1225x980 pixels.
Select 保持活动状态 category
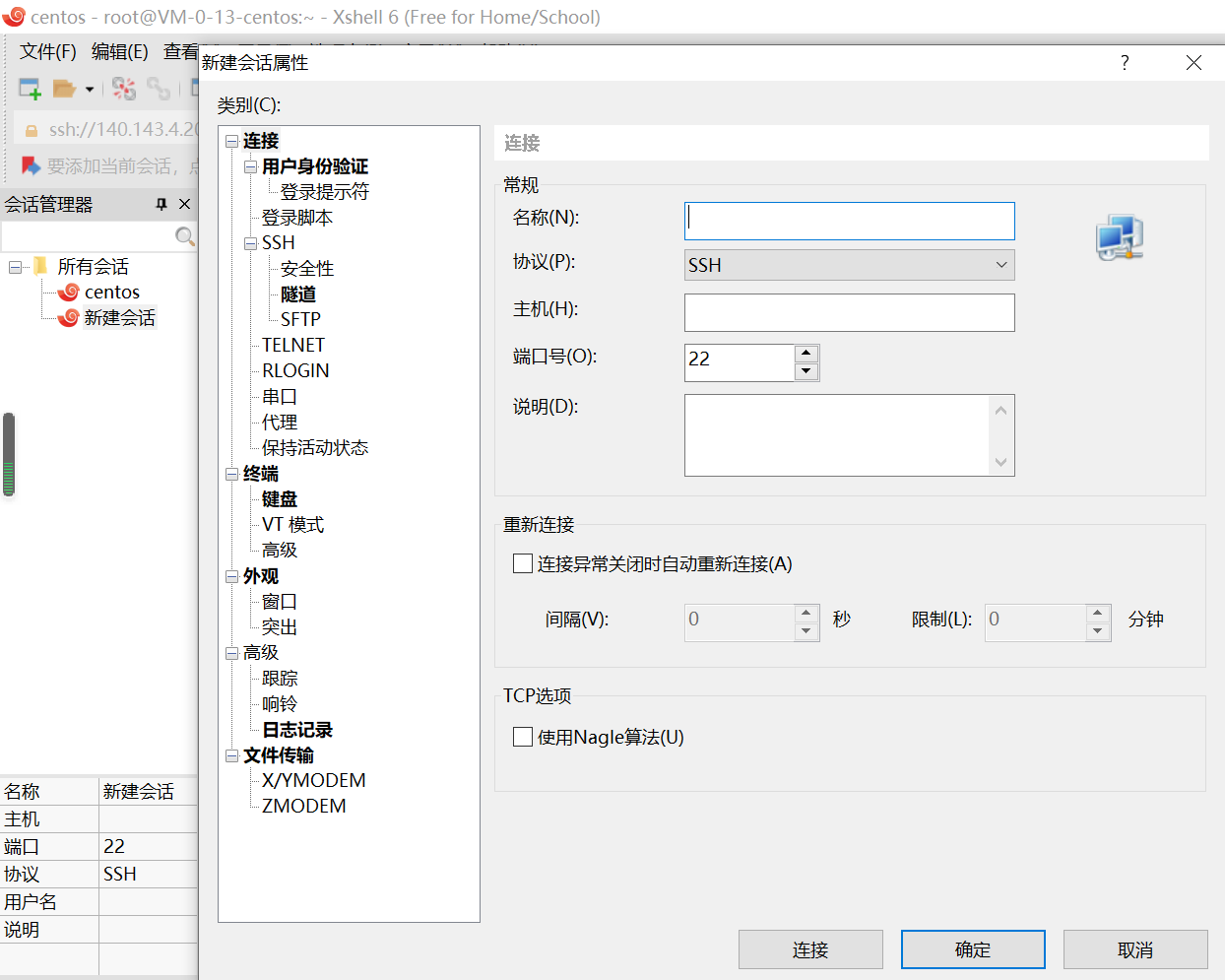[x=314, y=448]
